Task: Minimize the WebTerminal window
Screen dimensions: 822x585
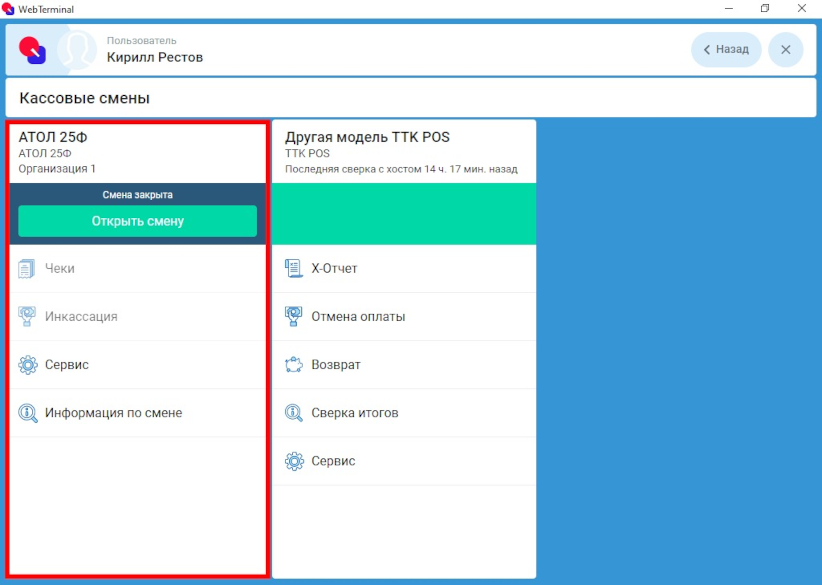Action: pos(729,8)
